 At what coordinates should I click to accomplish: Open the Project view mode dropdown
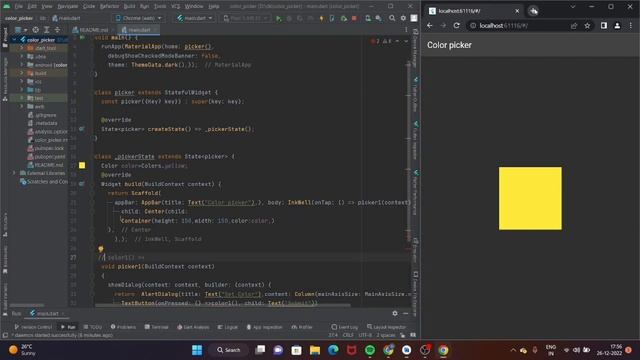[x=20, y=30]
